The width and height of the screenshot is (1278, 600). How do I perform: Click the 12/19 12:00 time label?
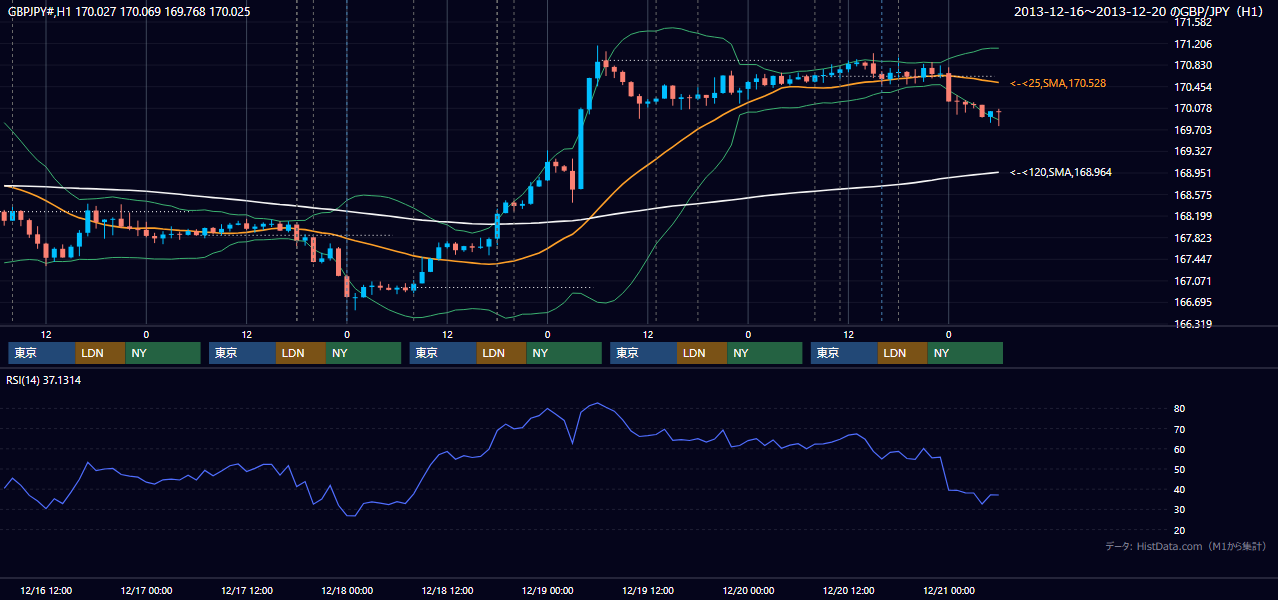[648, 590]
